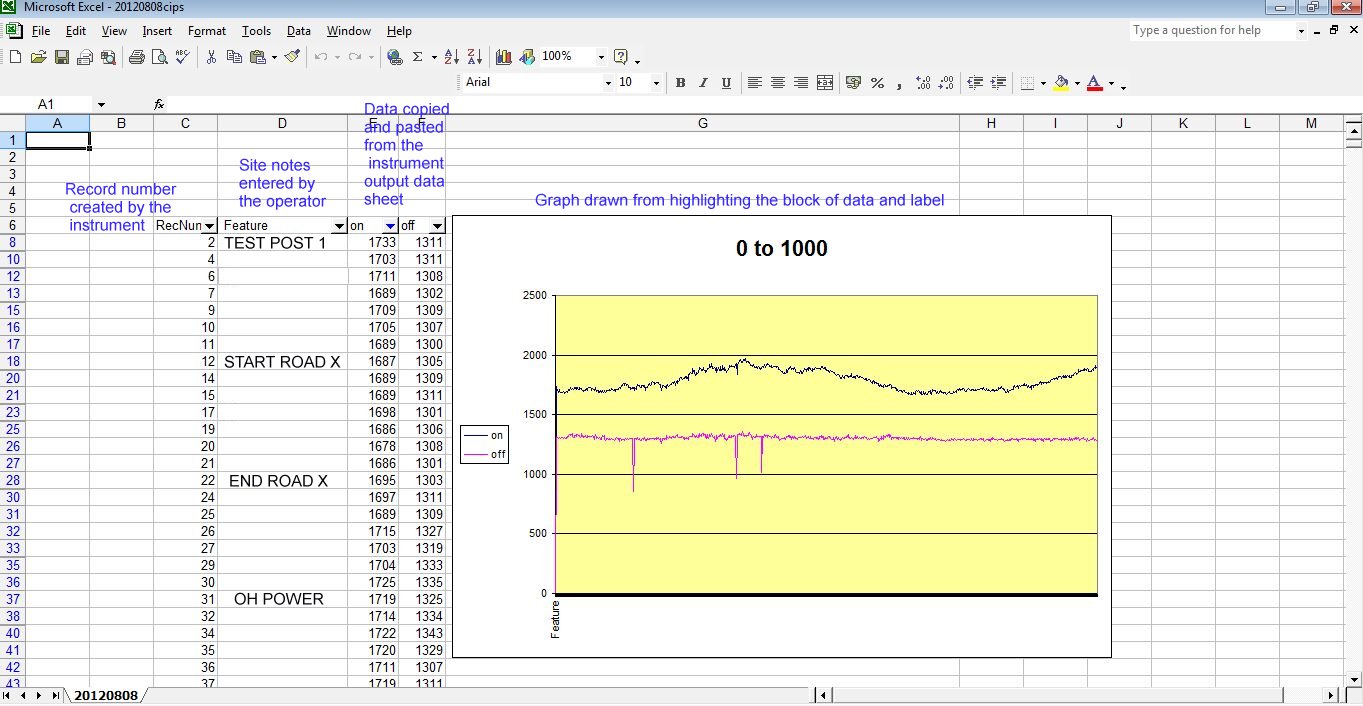Open Print Preview from the toolbar
Viewport: 1363px width, 706px height.
[159, 57]
